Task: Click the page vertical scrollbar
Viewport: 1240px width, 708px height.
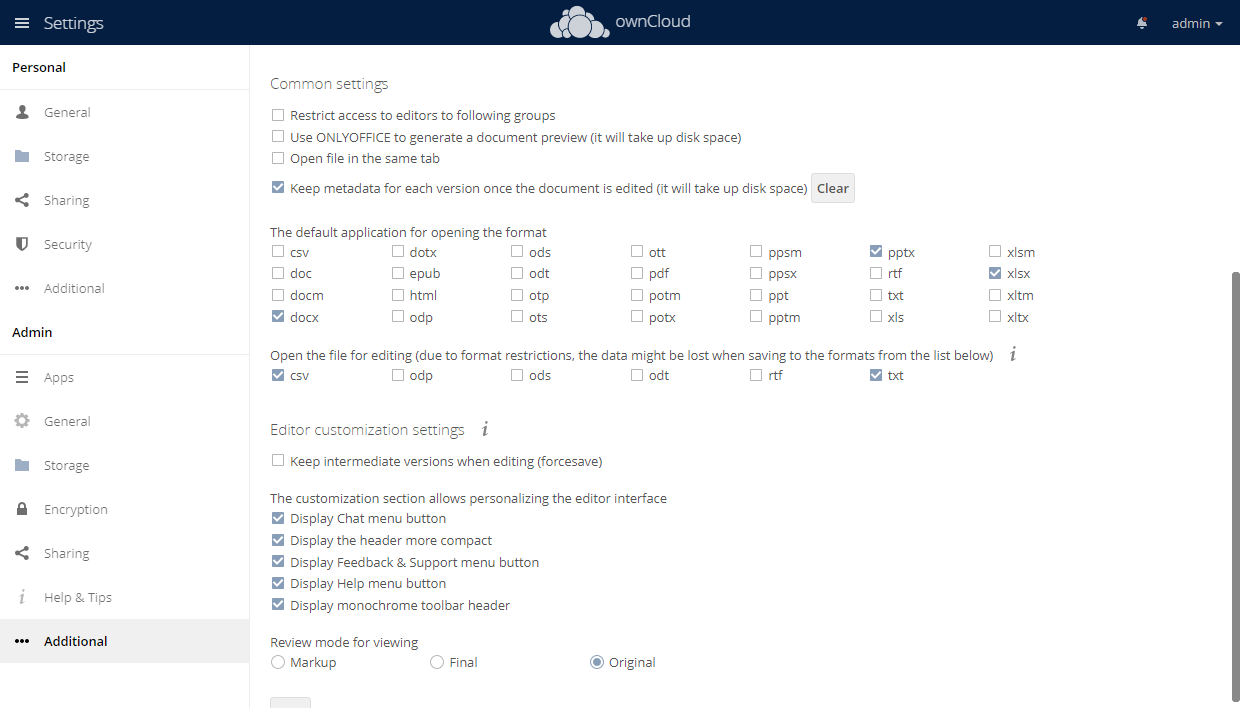Action: click(1235, 480)
